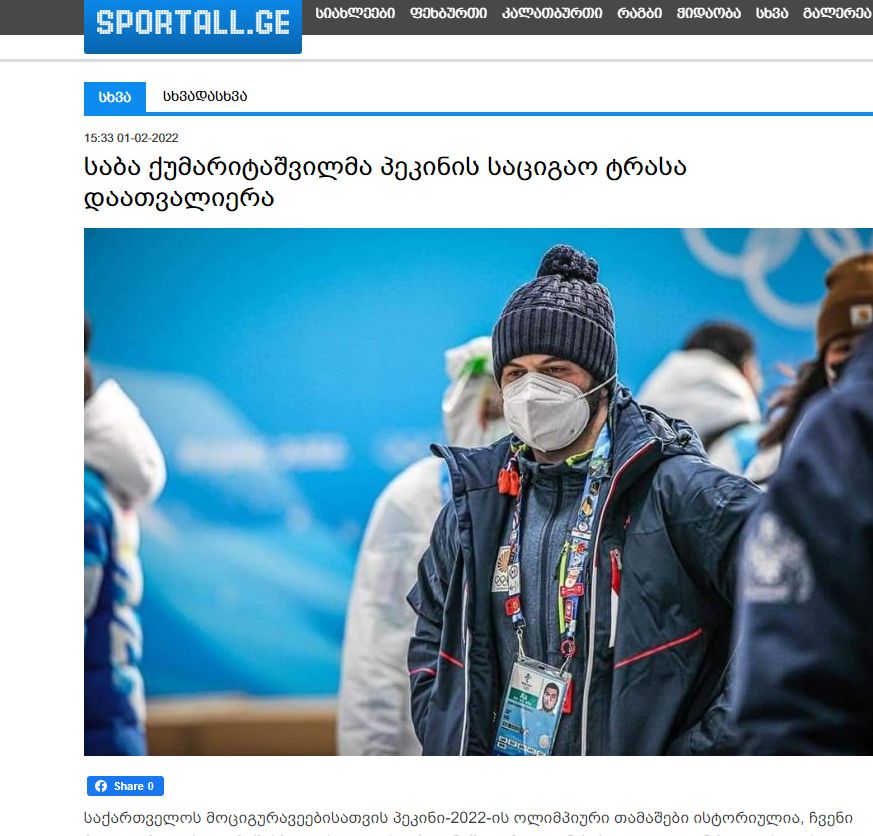
Task: Select the blue სხვა category tab
Action: (115, 97)
